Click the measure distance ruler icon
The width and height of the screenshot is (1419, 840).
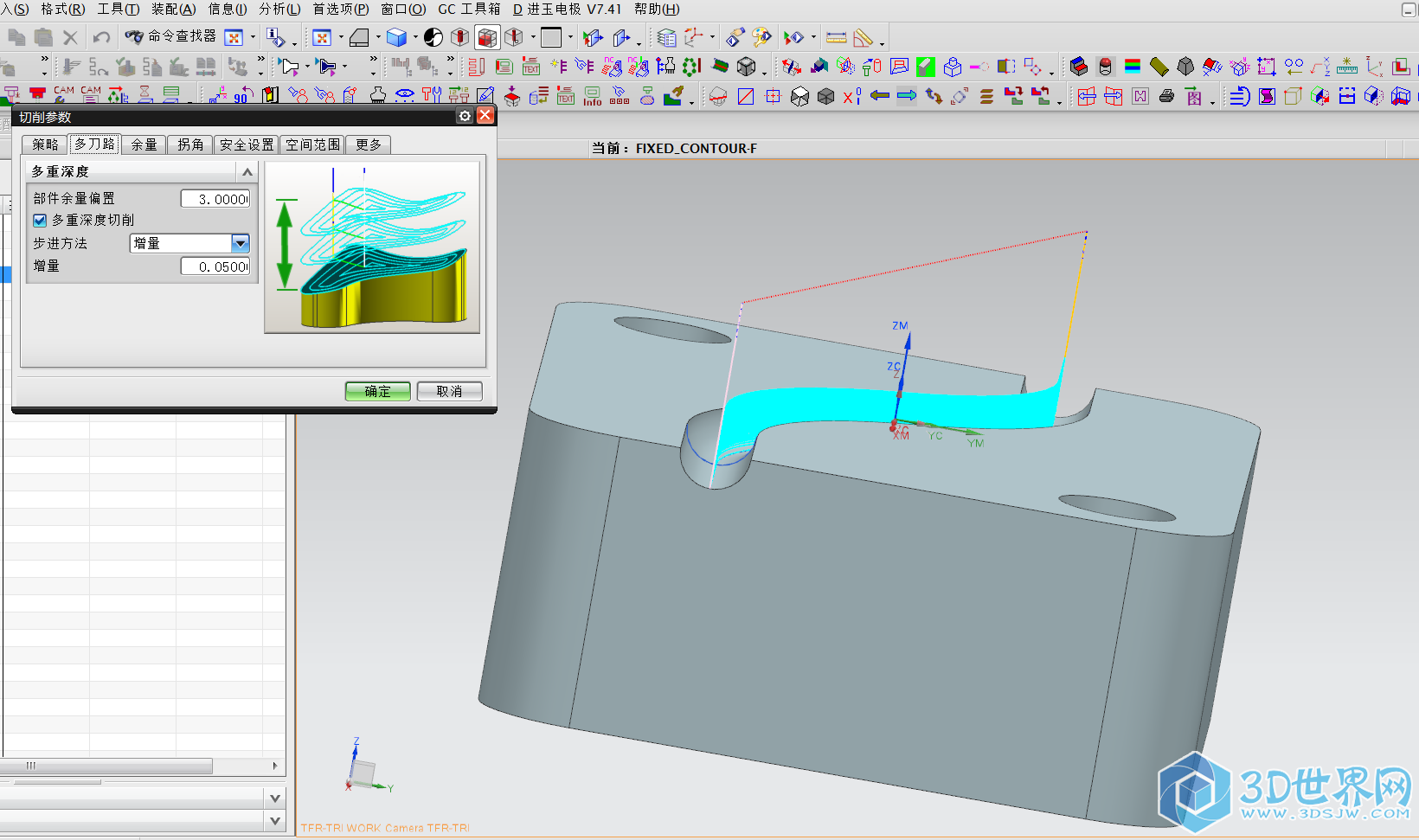tap(836, 37)
